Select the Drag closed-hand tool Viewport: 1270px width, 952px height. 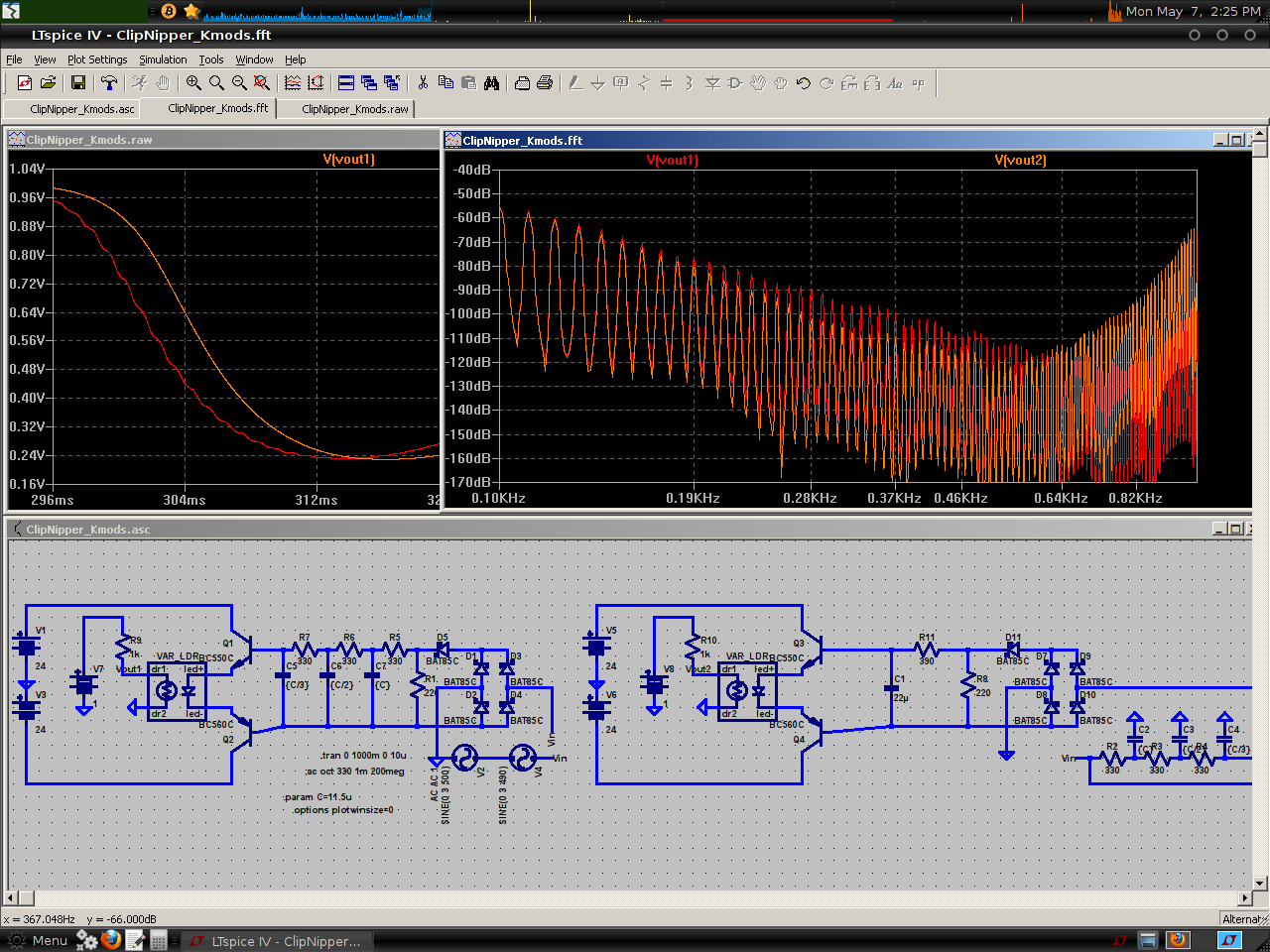click(x=781, y=83)
